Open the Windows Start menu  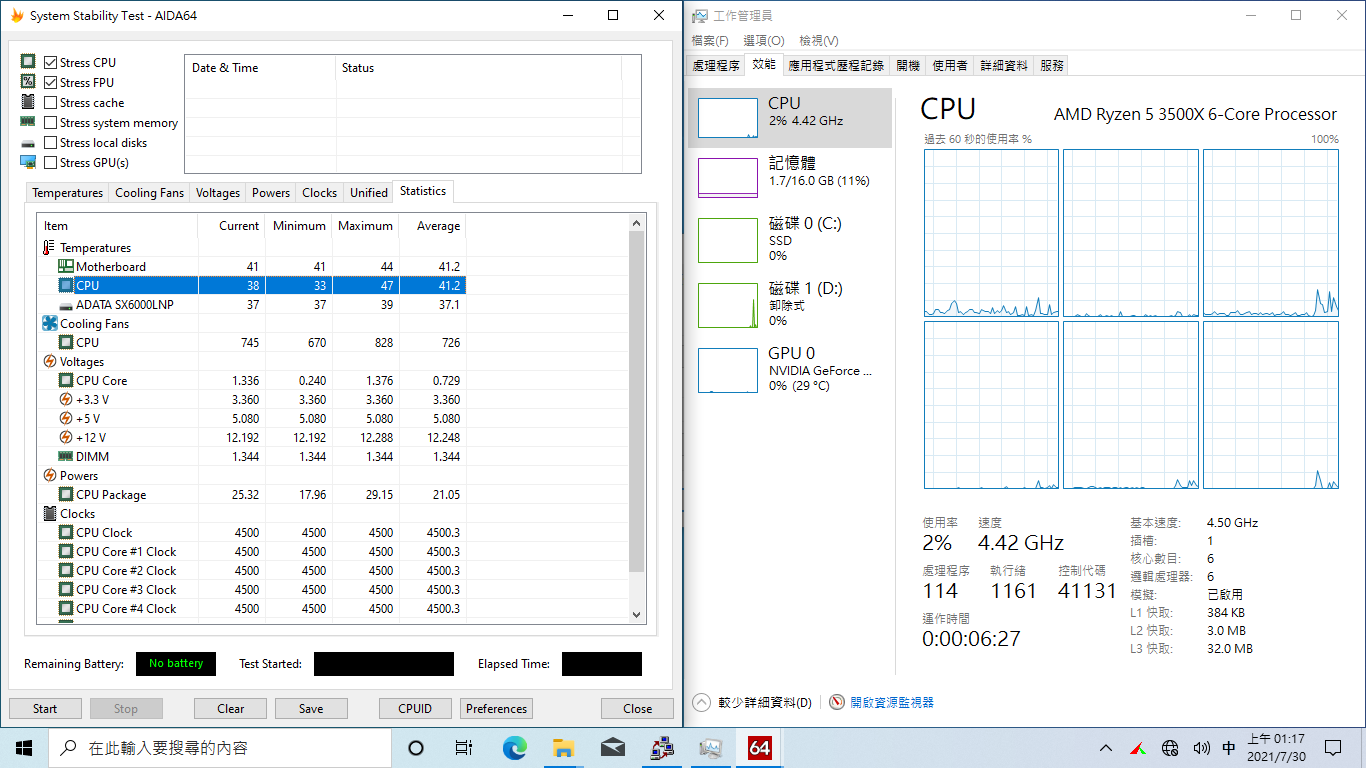coord(24,748)
